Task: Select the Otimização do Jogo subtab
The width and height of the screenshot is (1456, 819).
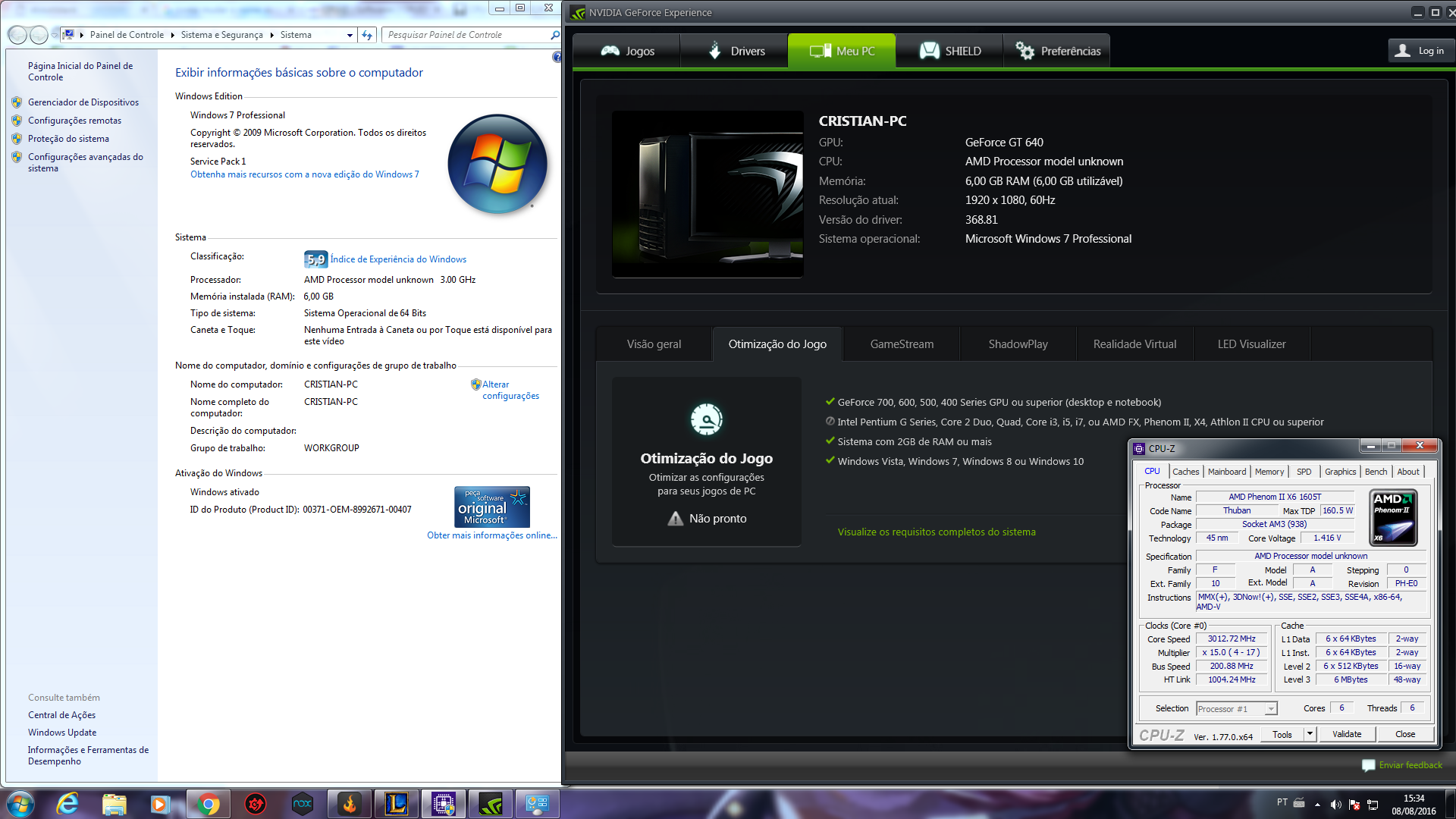Action: tap(777, 344)
